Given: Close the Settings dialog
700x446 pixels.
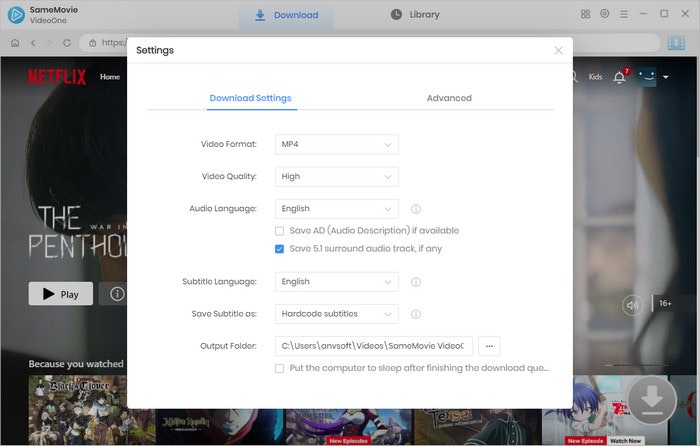Looking at the screenshot, I should (558, 50).
